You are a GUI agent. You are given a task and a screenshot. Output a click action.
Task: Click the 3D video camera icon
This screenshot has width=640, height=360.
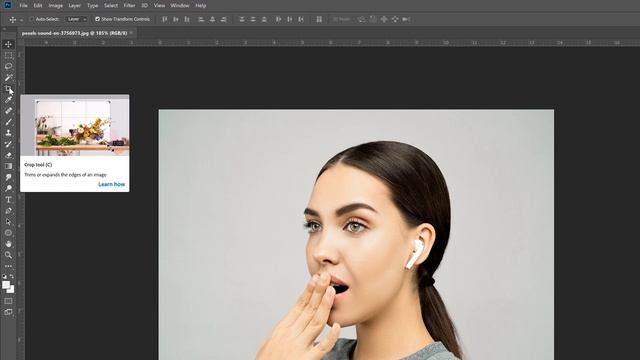point(406,19)
